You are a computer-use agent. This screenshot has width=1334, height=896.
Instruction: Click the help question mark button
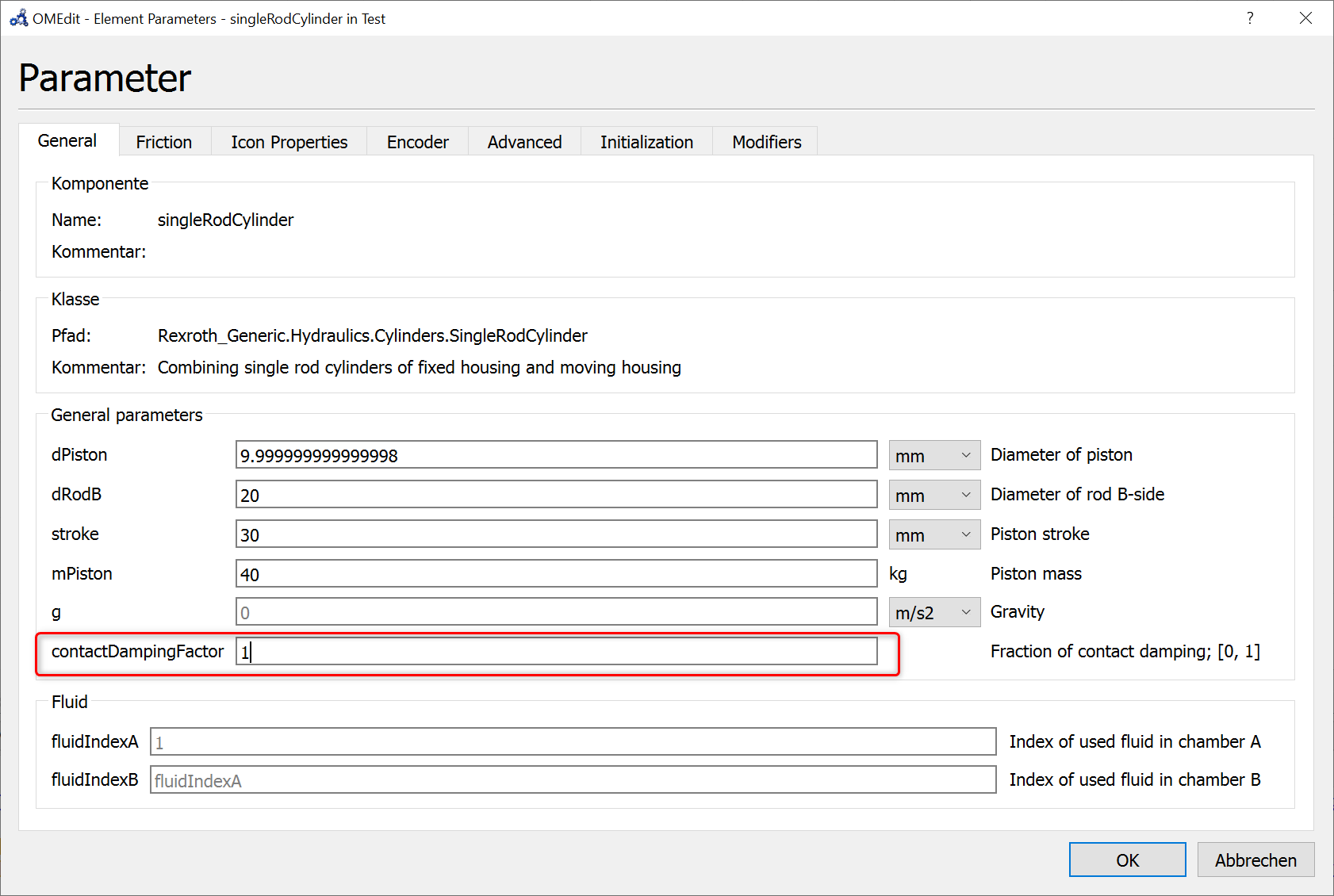[x=1250, y=17]
